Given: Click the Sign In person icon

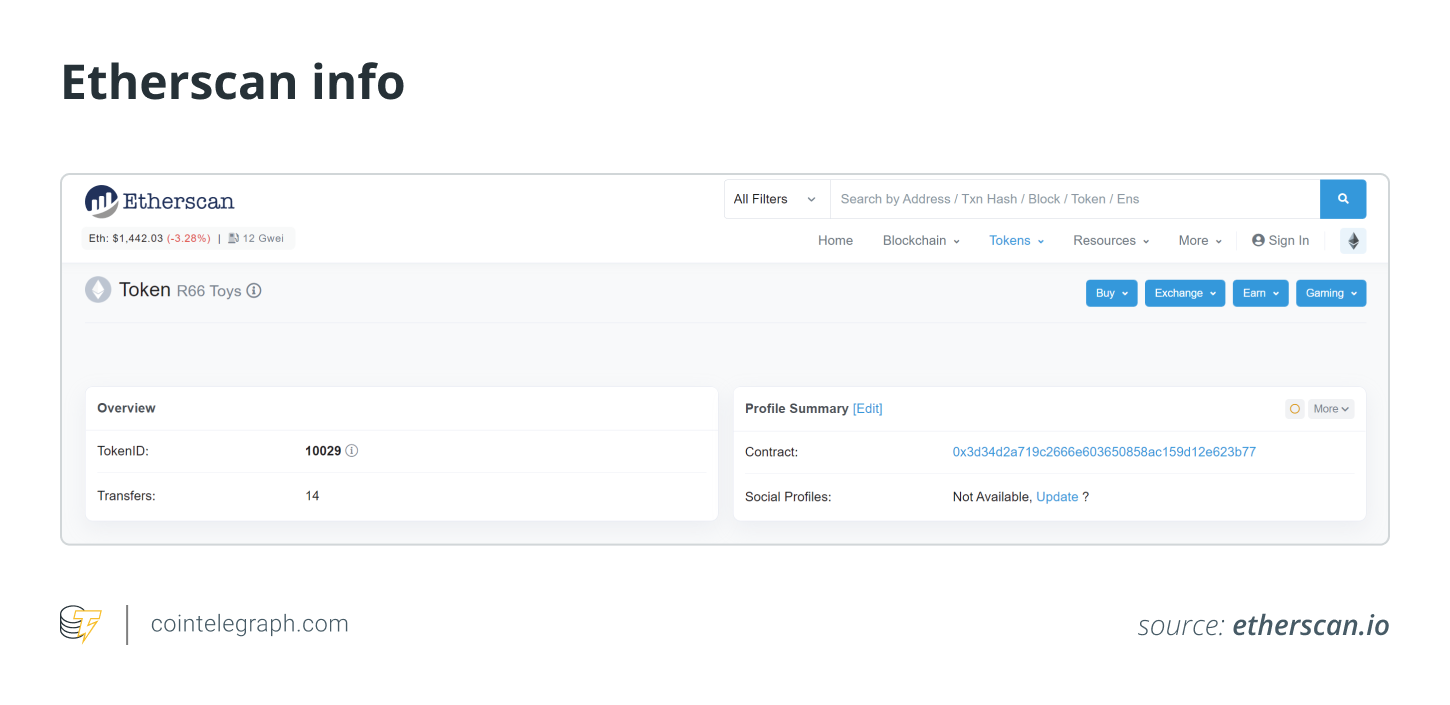Looking at the screenshot, I should pyautogui.click(x=1257, y=240).
